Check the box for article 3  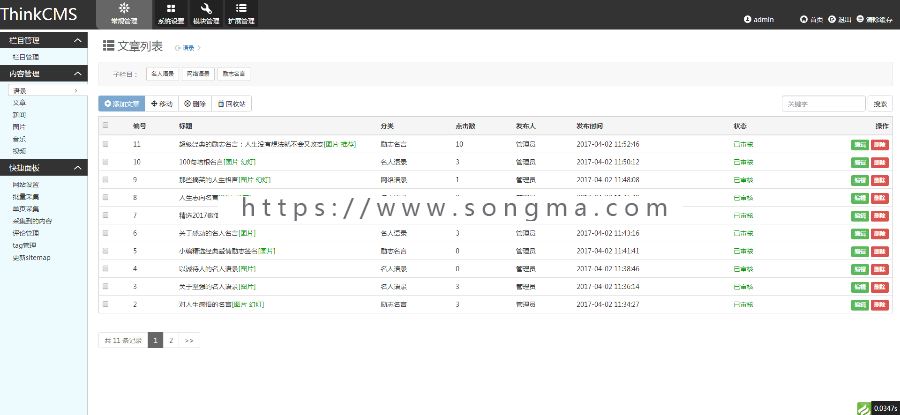[106, 286]
